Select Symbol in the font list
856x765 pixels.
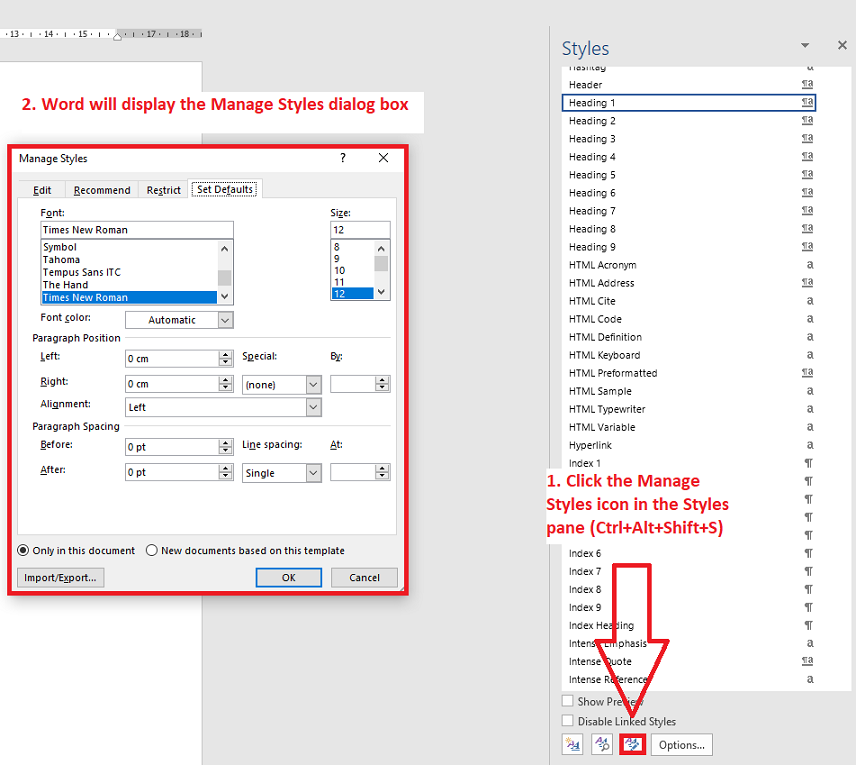tap(129, 247)
